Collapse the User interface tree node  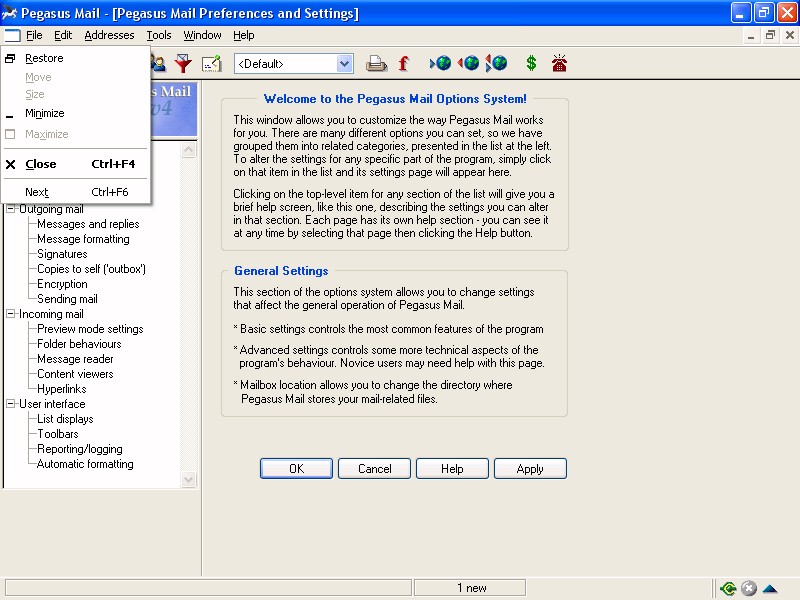[x=10, y=404]
